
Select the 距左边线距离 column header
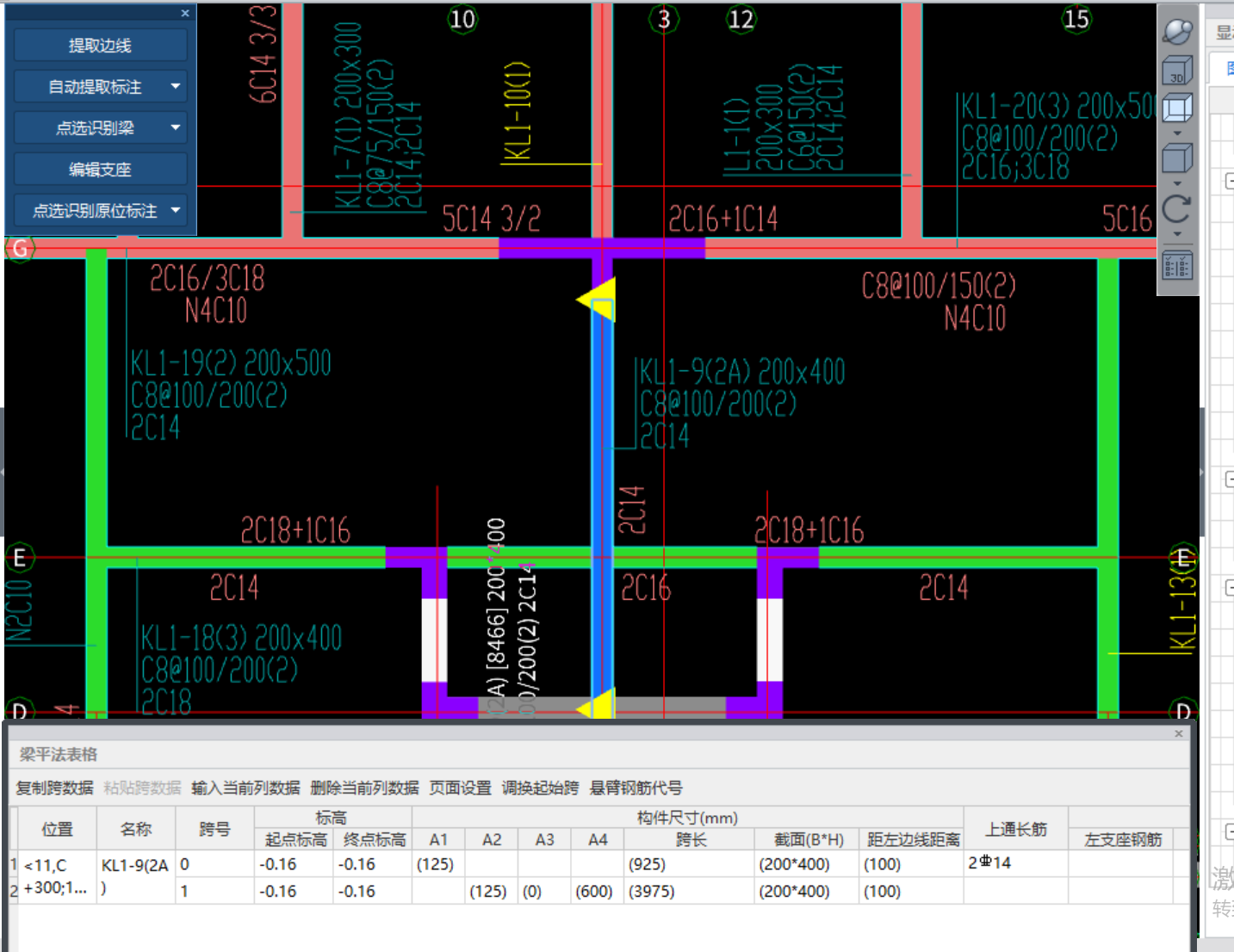tap(912, 839)
